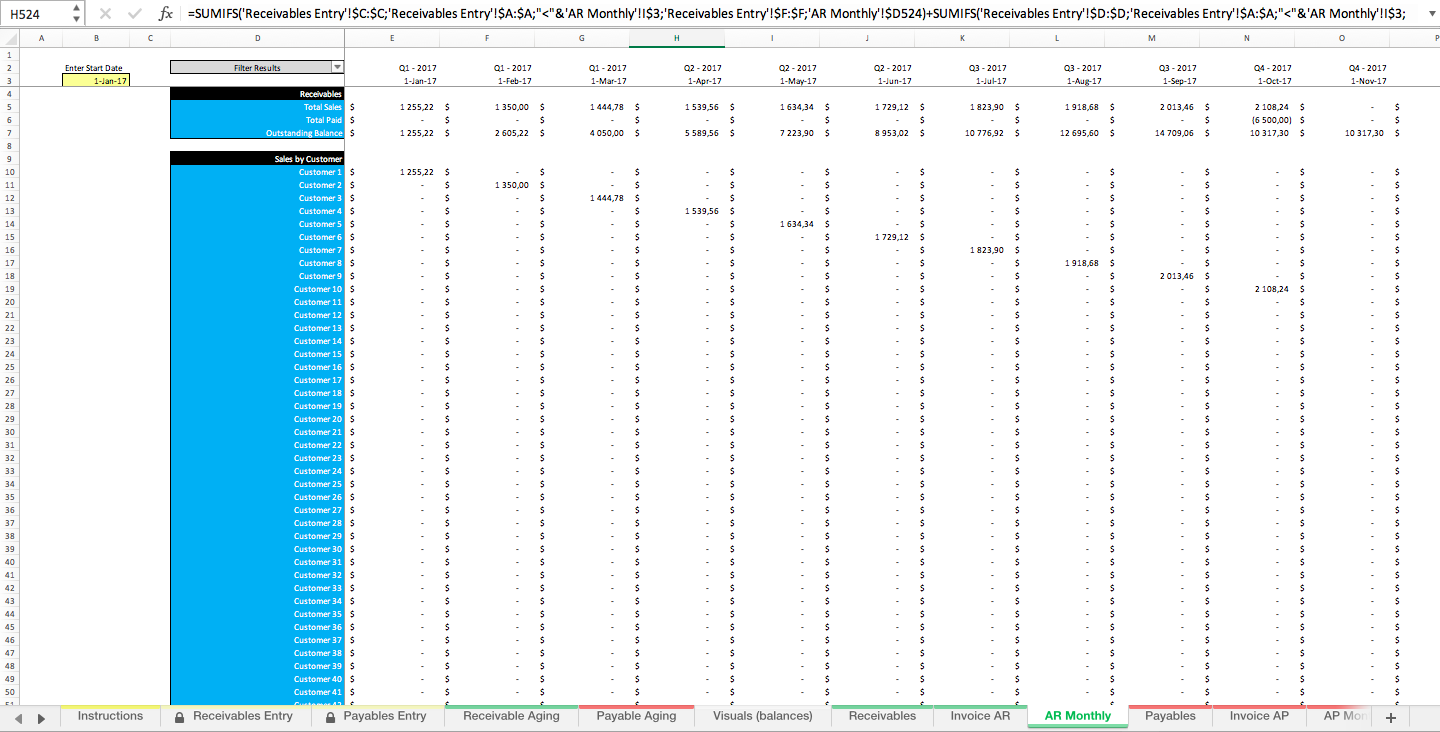Switch to the Invoice AP sheet tab
Image resolution: width=1440 pixels, height=732 pixels.
click(x=1259, y=716)
